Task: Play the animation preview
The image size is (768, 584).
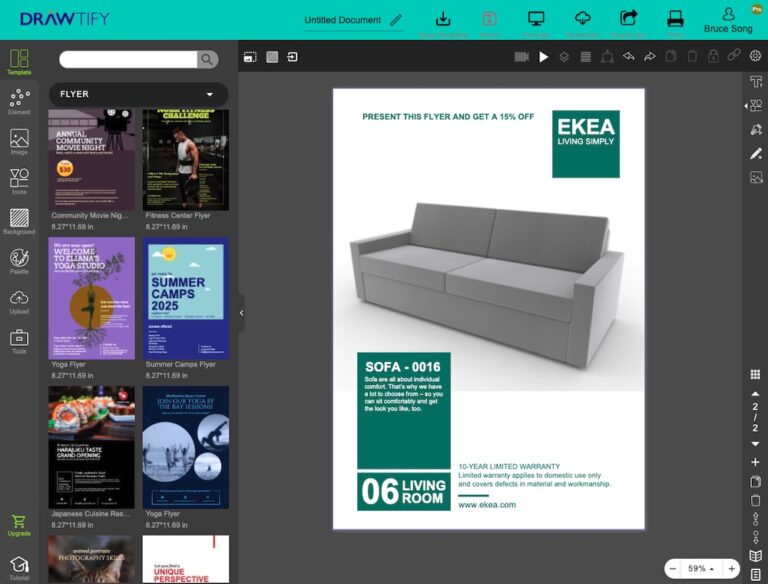Action: tap(544, 57)
